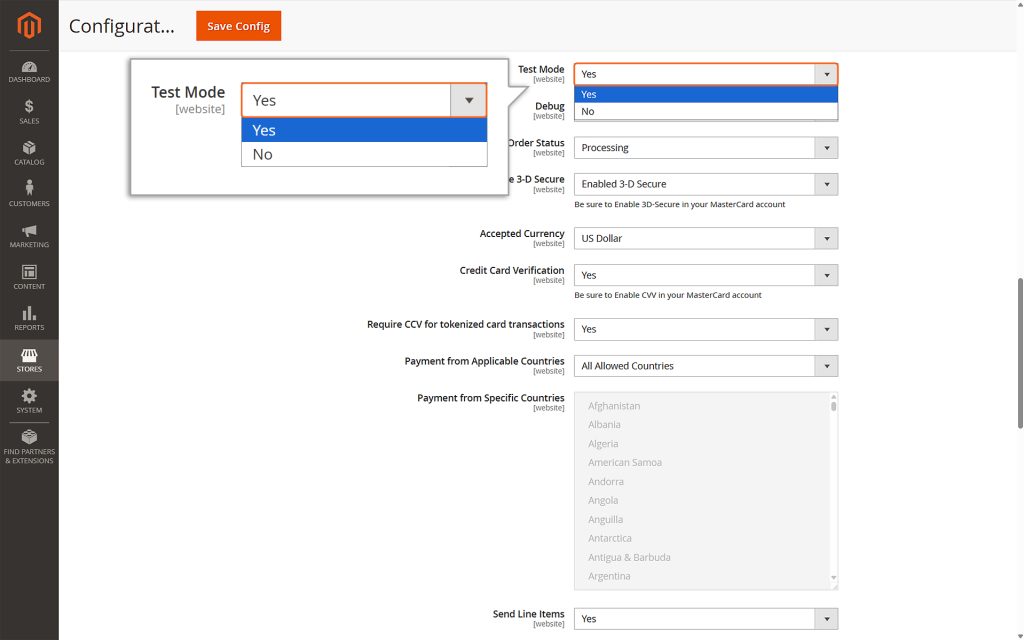Open the Catalog section

[28, 150]
